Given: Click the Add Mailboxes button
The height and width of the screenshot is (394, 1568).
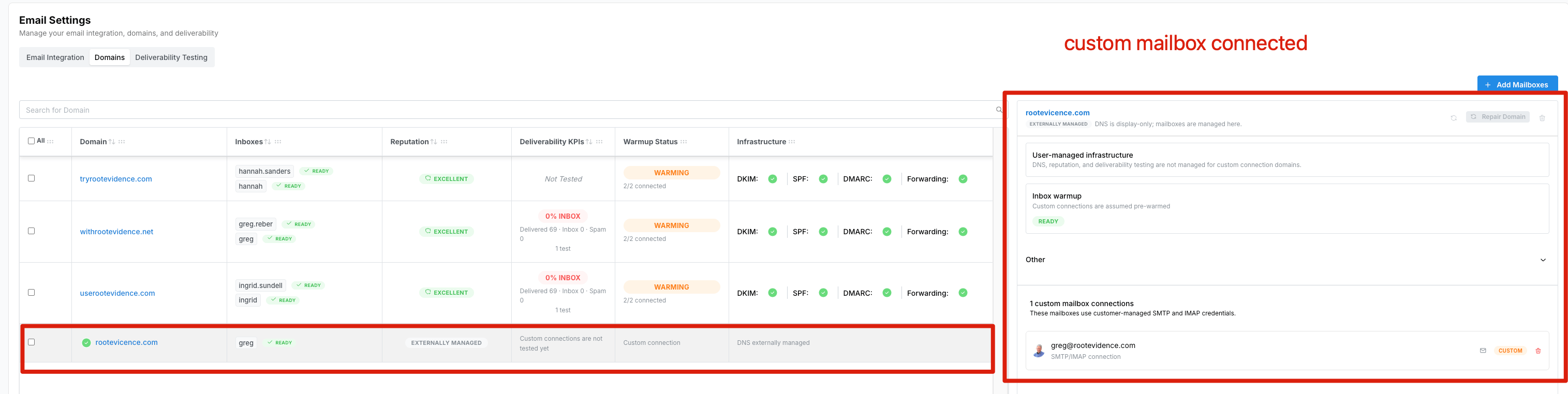Looking at the screenshot, I should [1517, 84].
